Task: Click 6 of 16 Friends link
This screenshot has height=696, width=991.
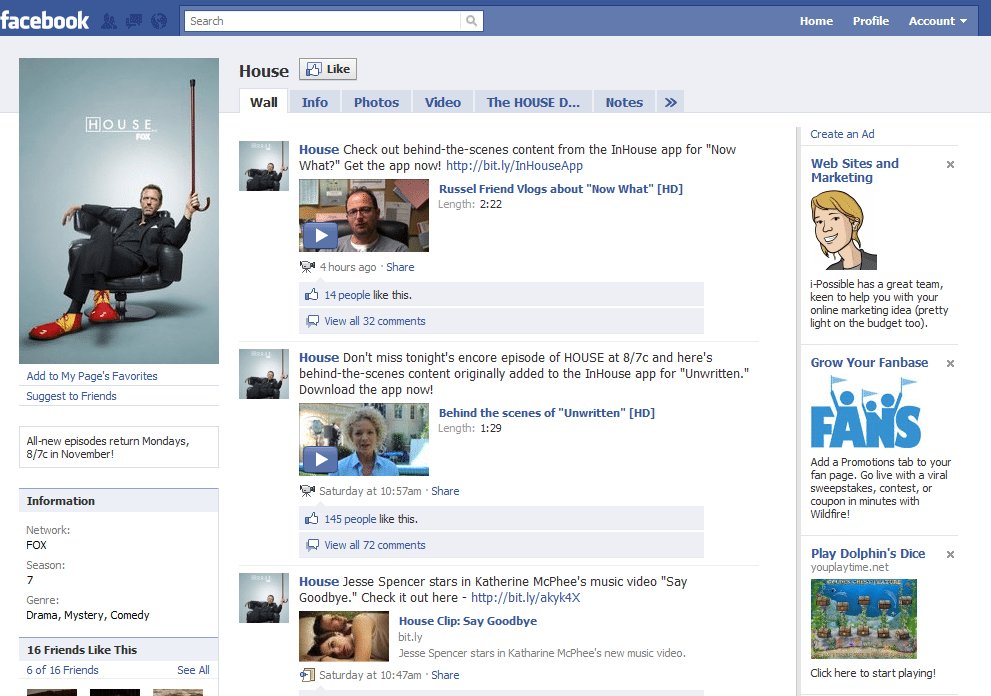Action: click(x=63, y=670)
